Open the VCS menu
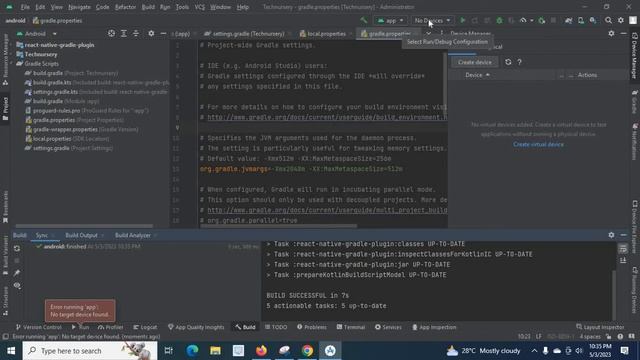 point(200,7)
